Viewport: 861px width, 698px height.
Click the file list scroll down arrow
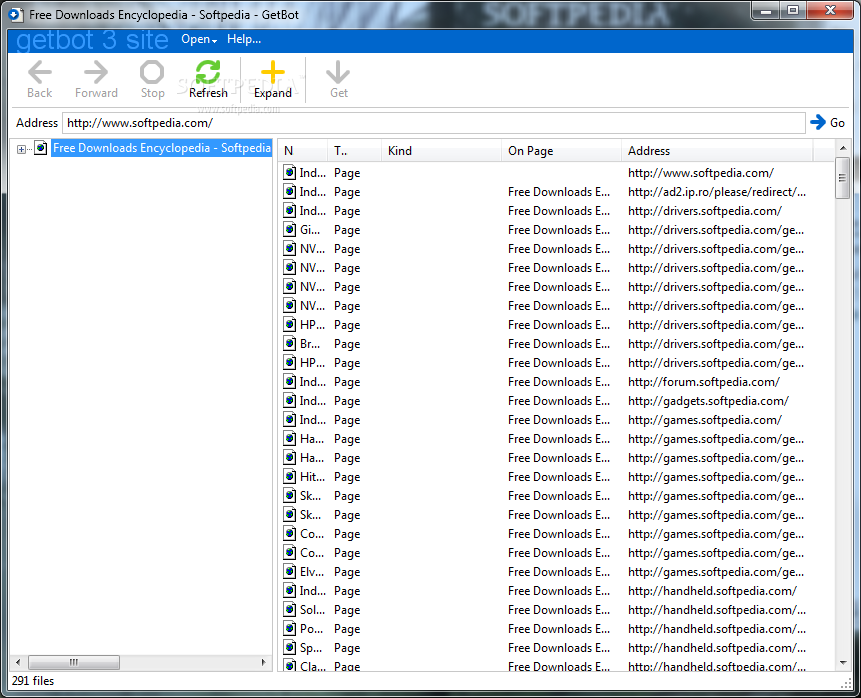(x=842, y=663)
